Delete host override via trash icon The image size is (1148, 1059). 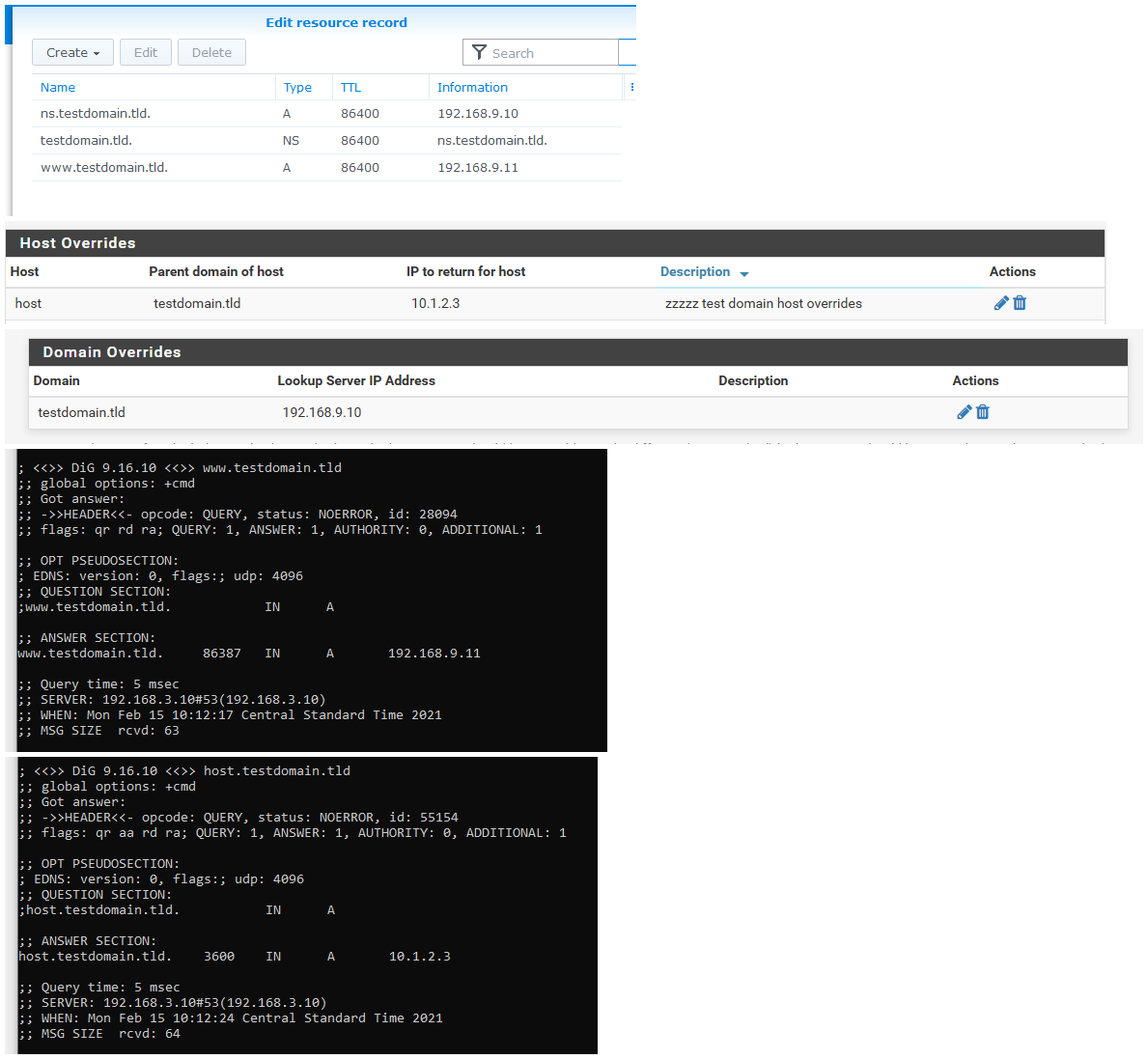pos(1020,303)
